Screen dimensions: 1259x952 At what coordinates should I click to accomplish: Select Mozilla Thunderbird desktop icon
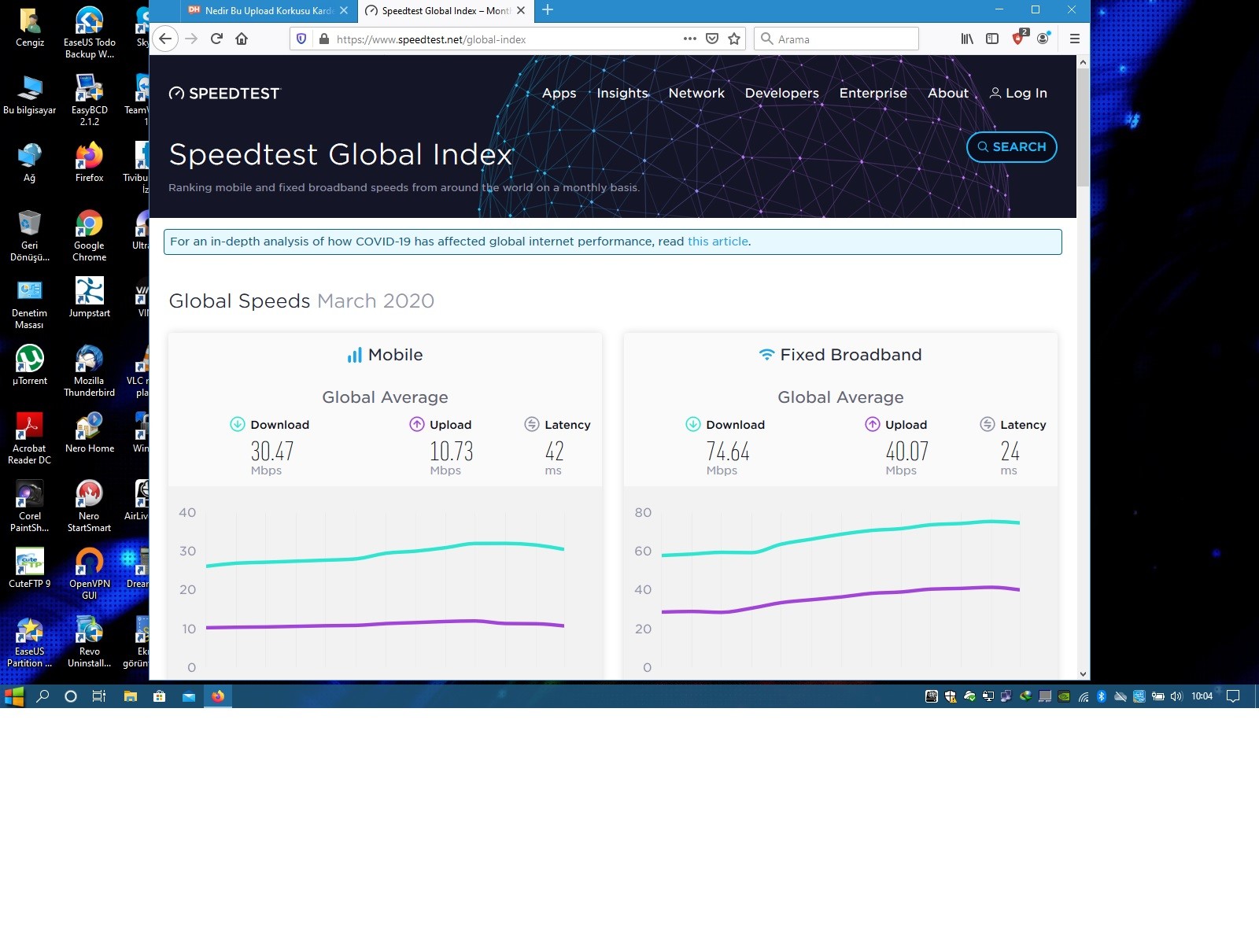coord(89,371)
